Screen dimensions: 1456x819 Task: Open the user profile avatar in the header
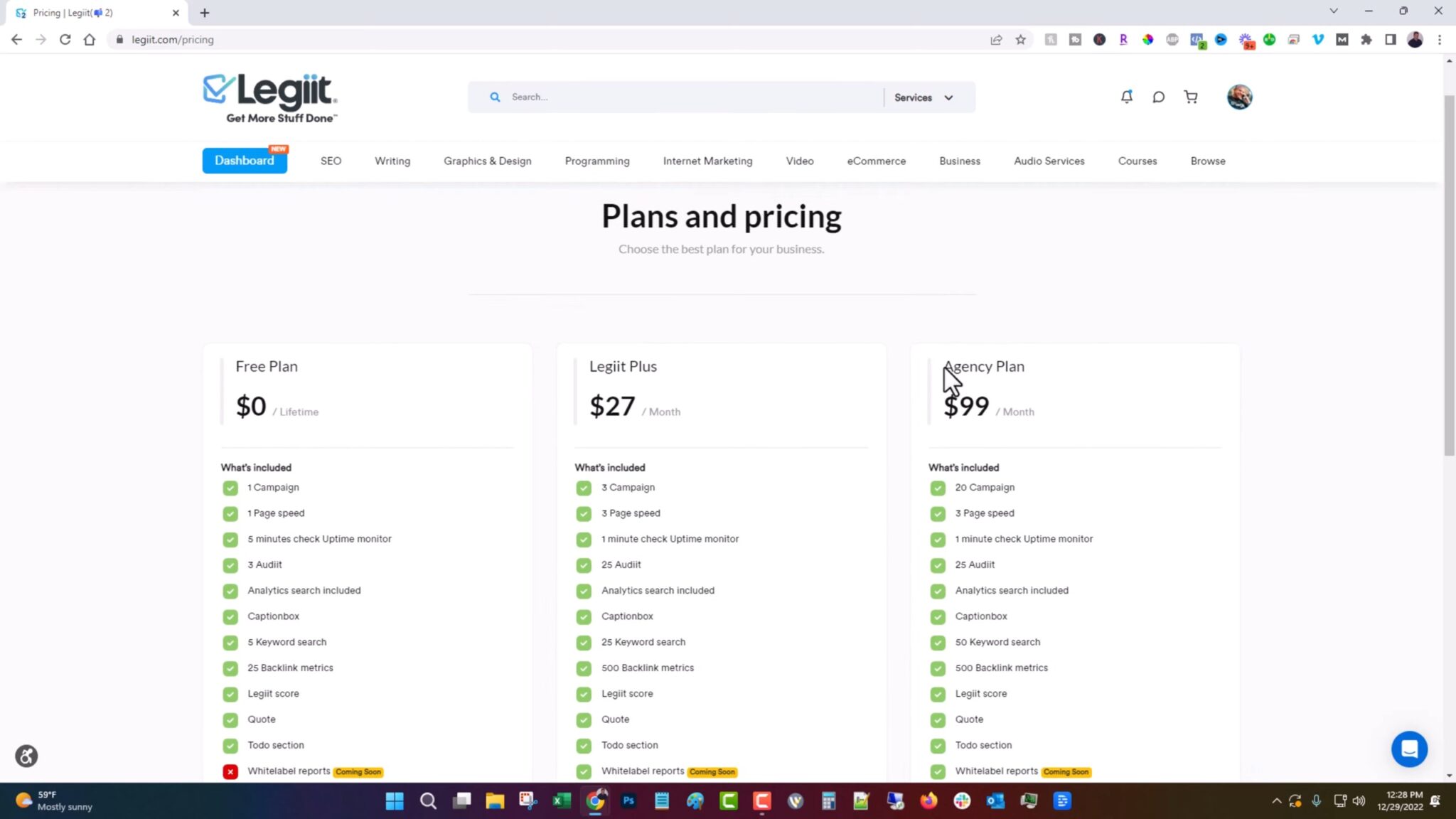point(1239,97)
